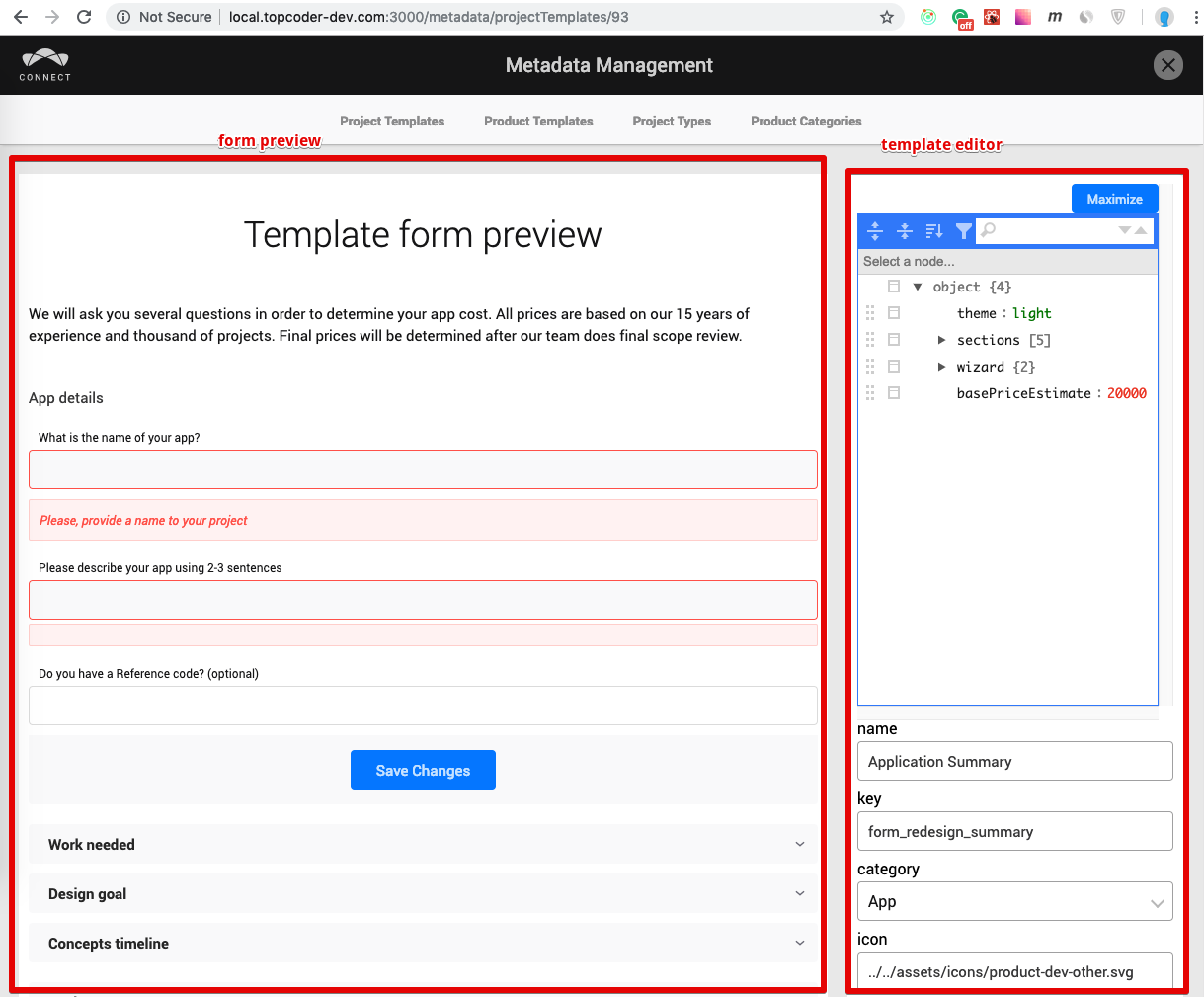Expand the sections array node
Screen dimensions: 1204x998
click(941, 340)
